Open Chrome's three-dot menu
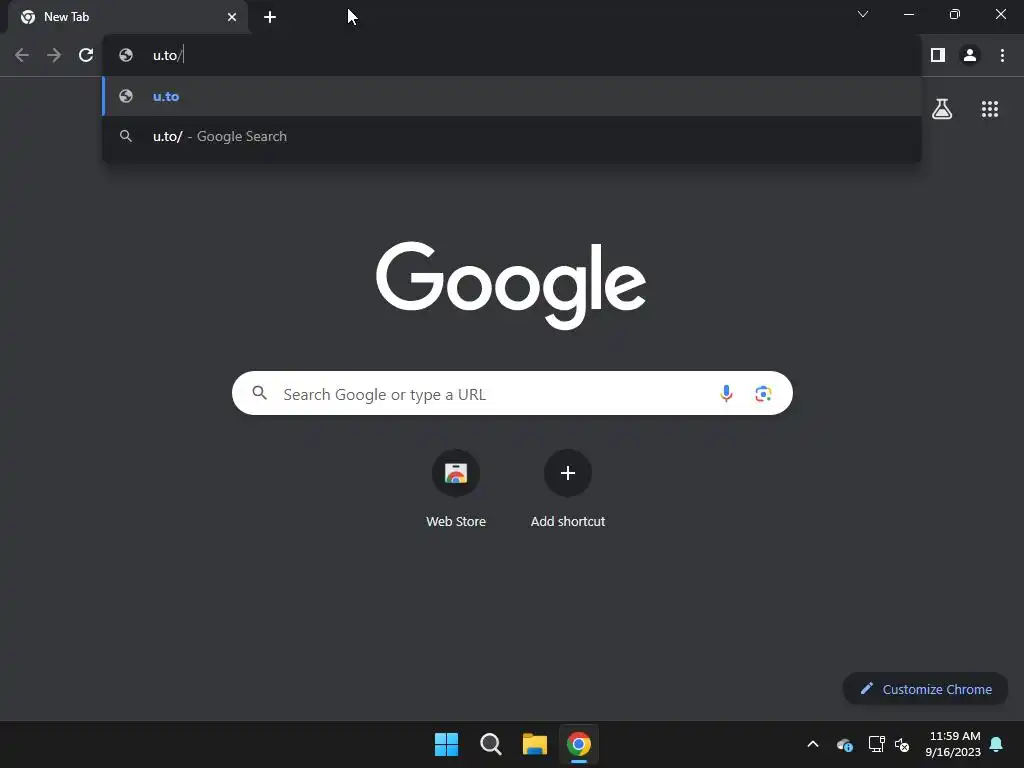Screen dimensions: 1024x768 pos(1002,56)
